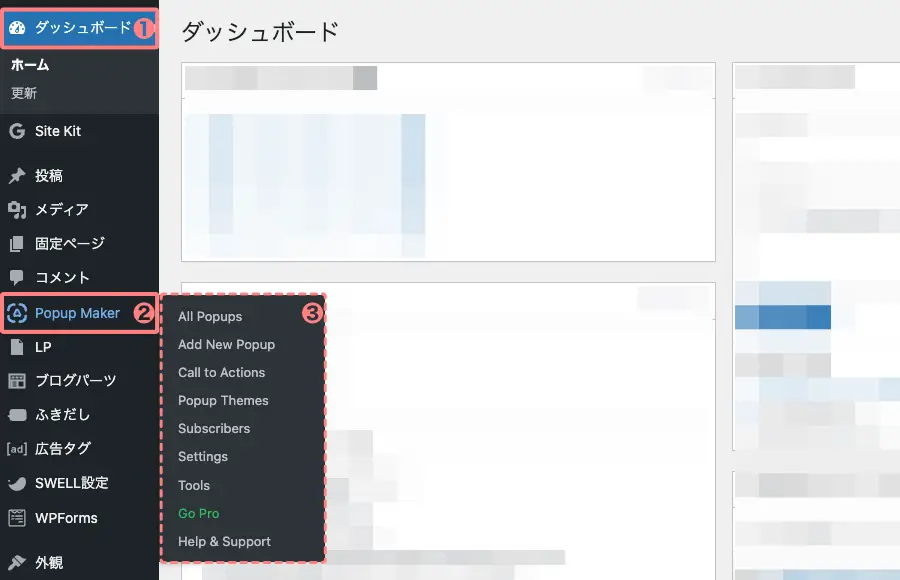Viewport: 900px width, 580px height.
Task: Select the 広告タグ [ad] icon
Action: 17,448
